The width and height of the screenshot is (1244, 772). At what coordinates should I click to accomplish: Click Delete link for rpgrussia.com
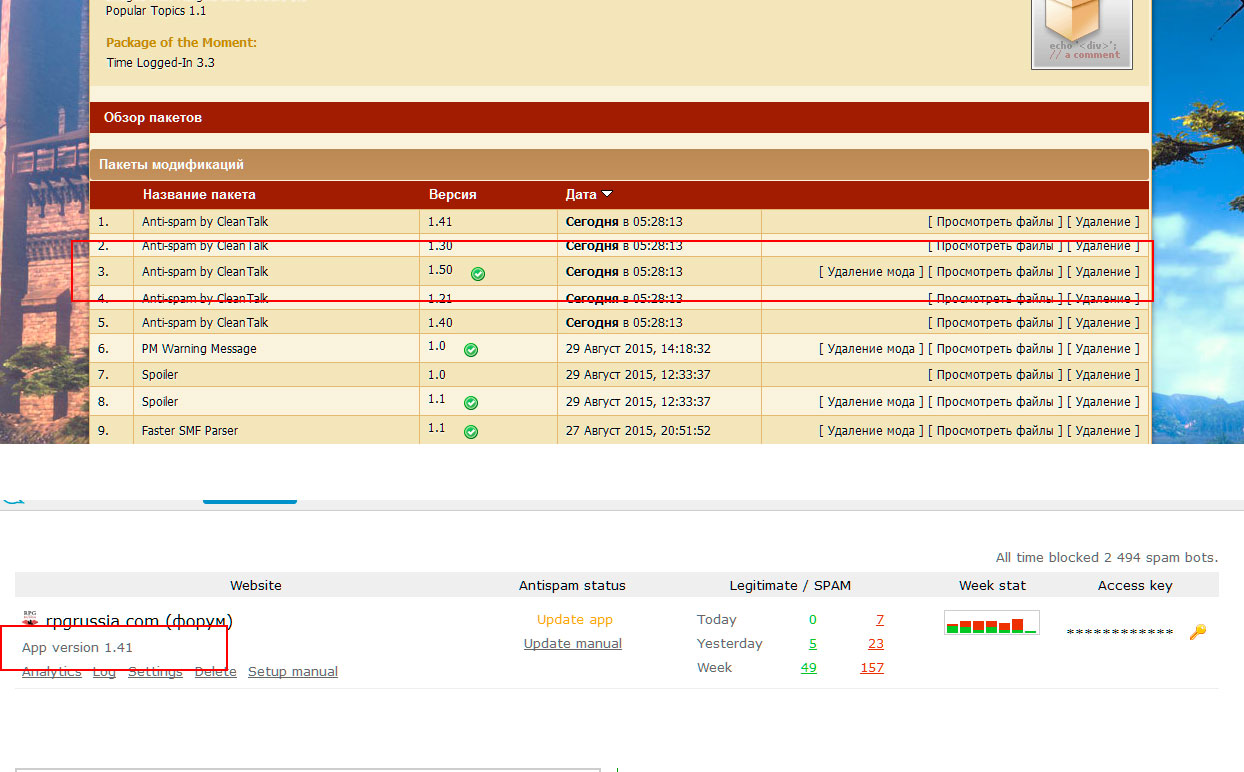pos(215,671)
